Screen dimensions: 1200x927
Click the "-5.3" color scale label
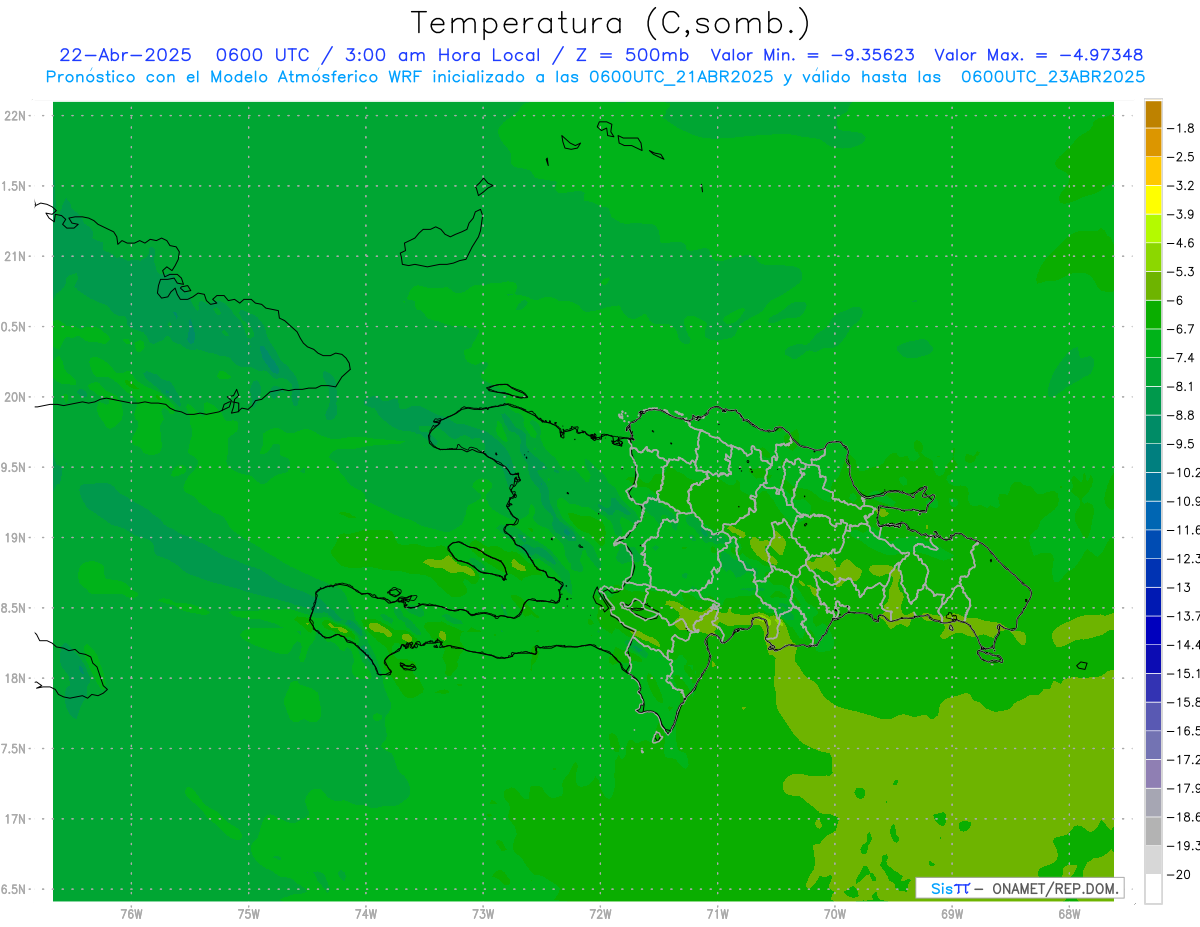coord(1182,272)
